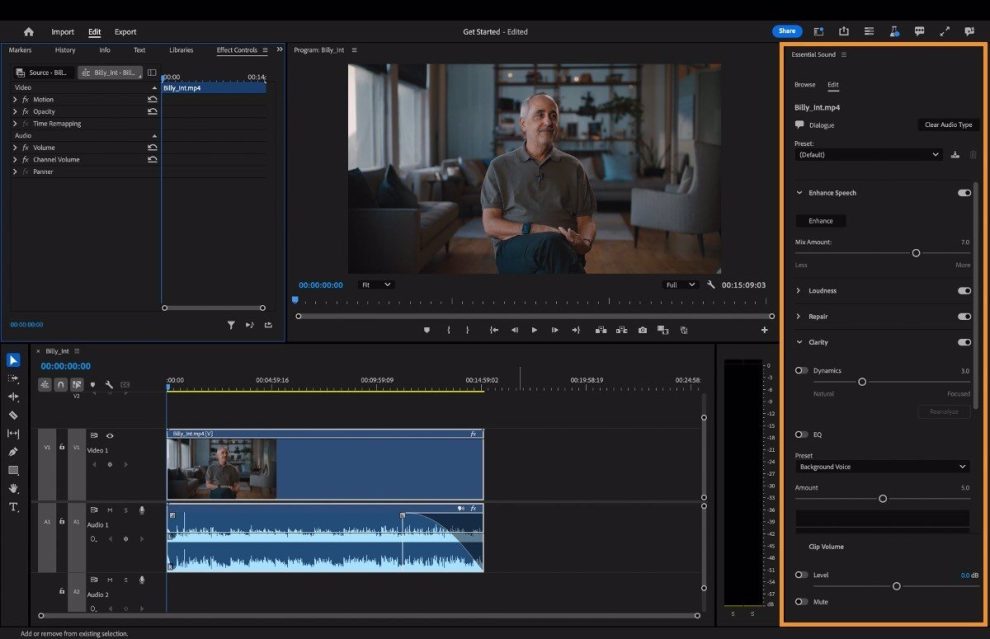Toggle the Loudness section switch
990x639 pixels.
click(964, 291)
